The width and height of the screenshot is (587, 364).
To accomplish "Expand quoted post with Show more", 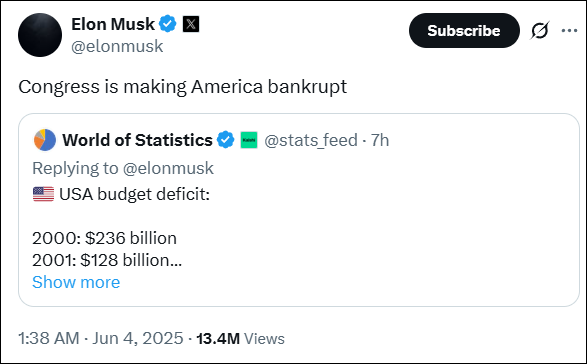I will click(x=76, y=282).
